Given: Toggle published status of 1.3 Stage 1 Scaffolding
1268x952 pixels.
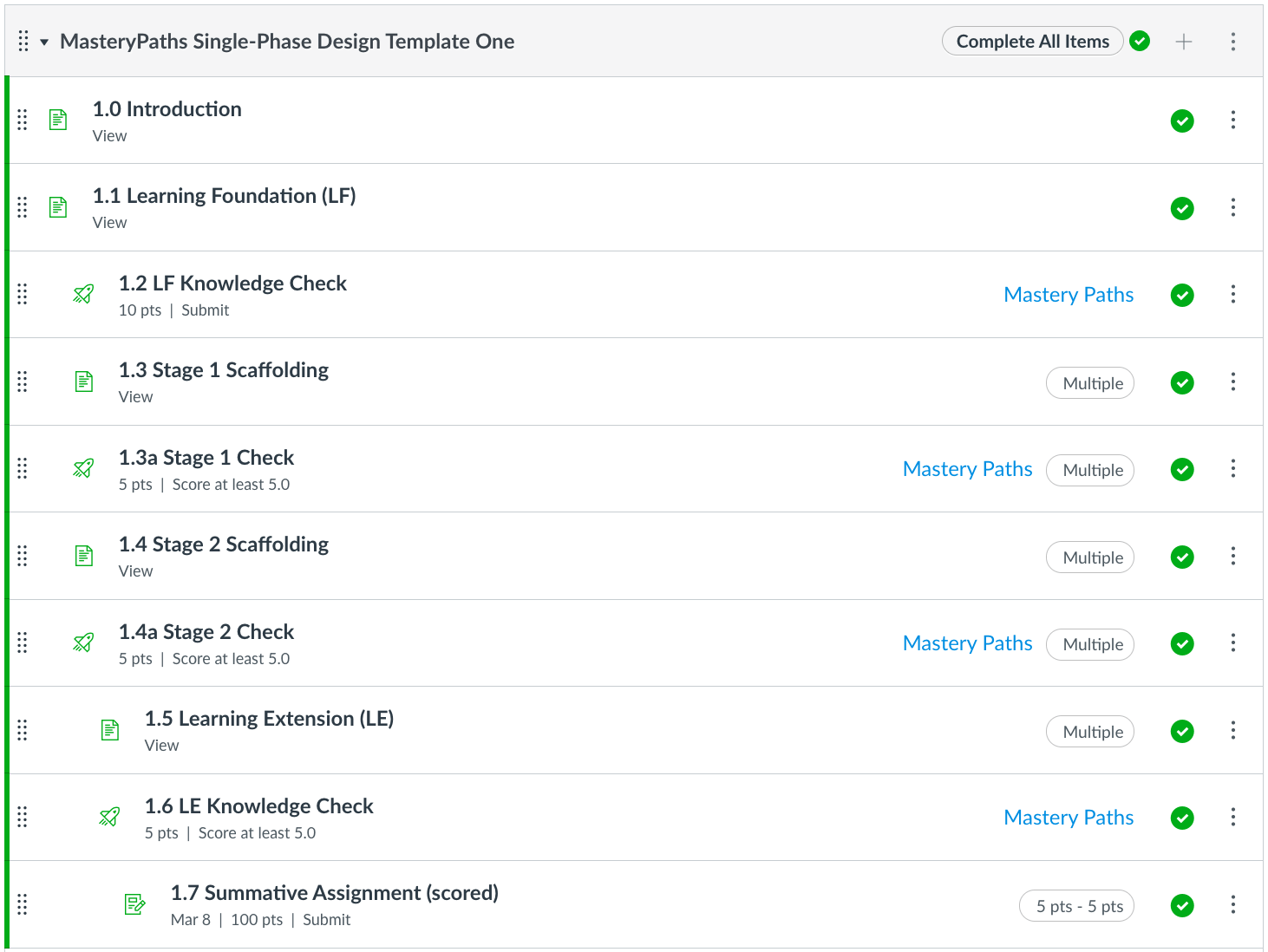Looking at the screenshot, I should [x=1182, y=382].
